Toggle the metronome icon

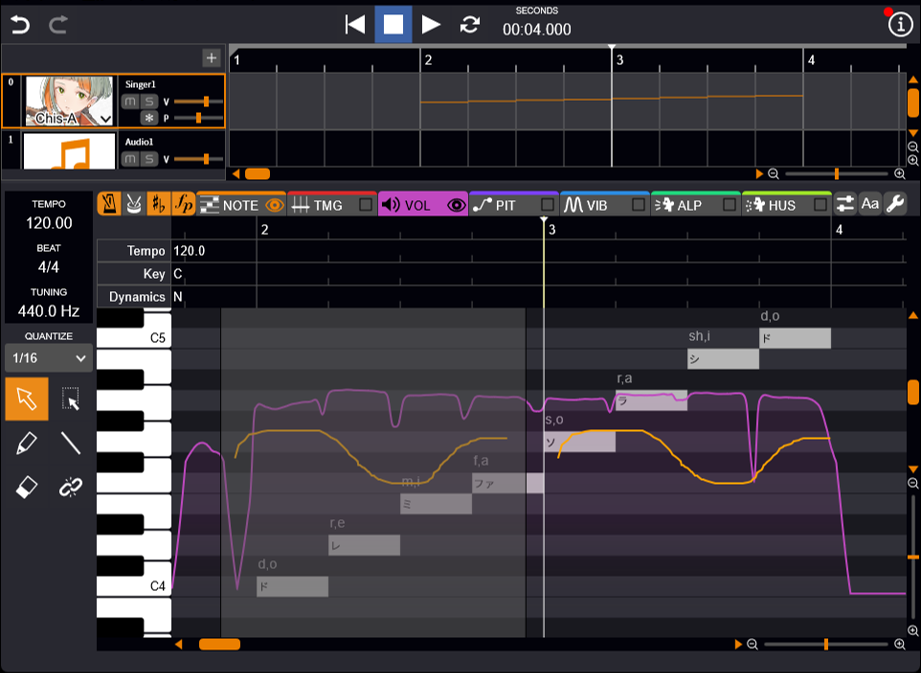[x=109, y=204]
